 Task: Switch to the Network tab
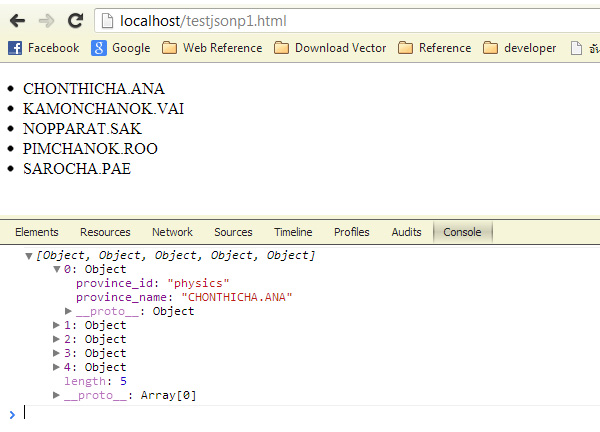pos(172,232)
